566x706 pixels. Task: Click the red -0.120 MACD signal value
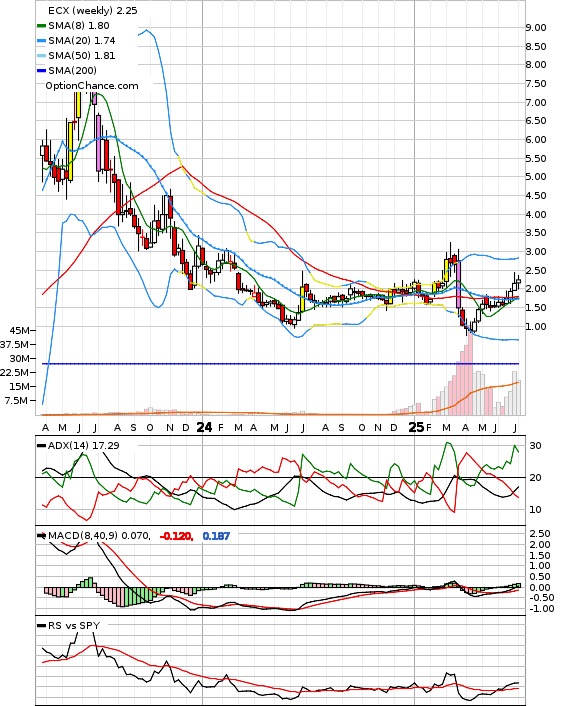176,536
